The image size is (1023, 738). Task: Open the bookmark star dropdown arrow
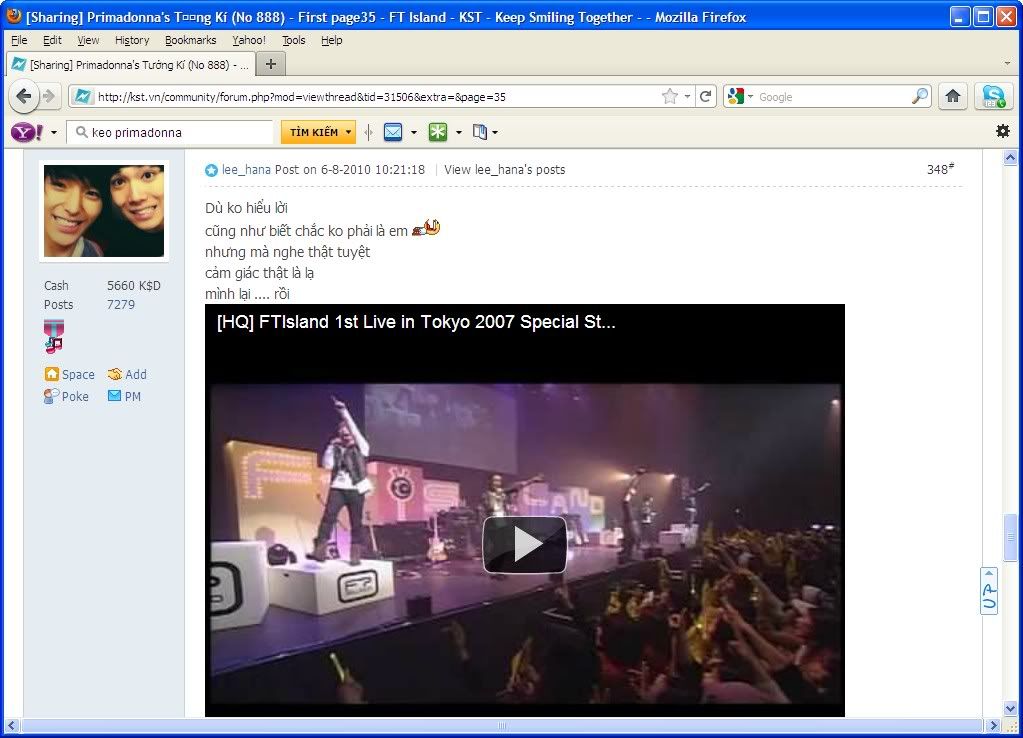point(687,97)
